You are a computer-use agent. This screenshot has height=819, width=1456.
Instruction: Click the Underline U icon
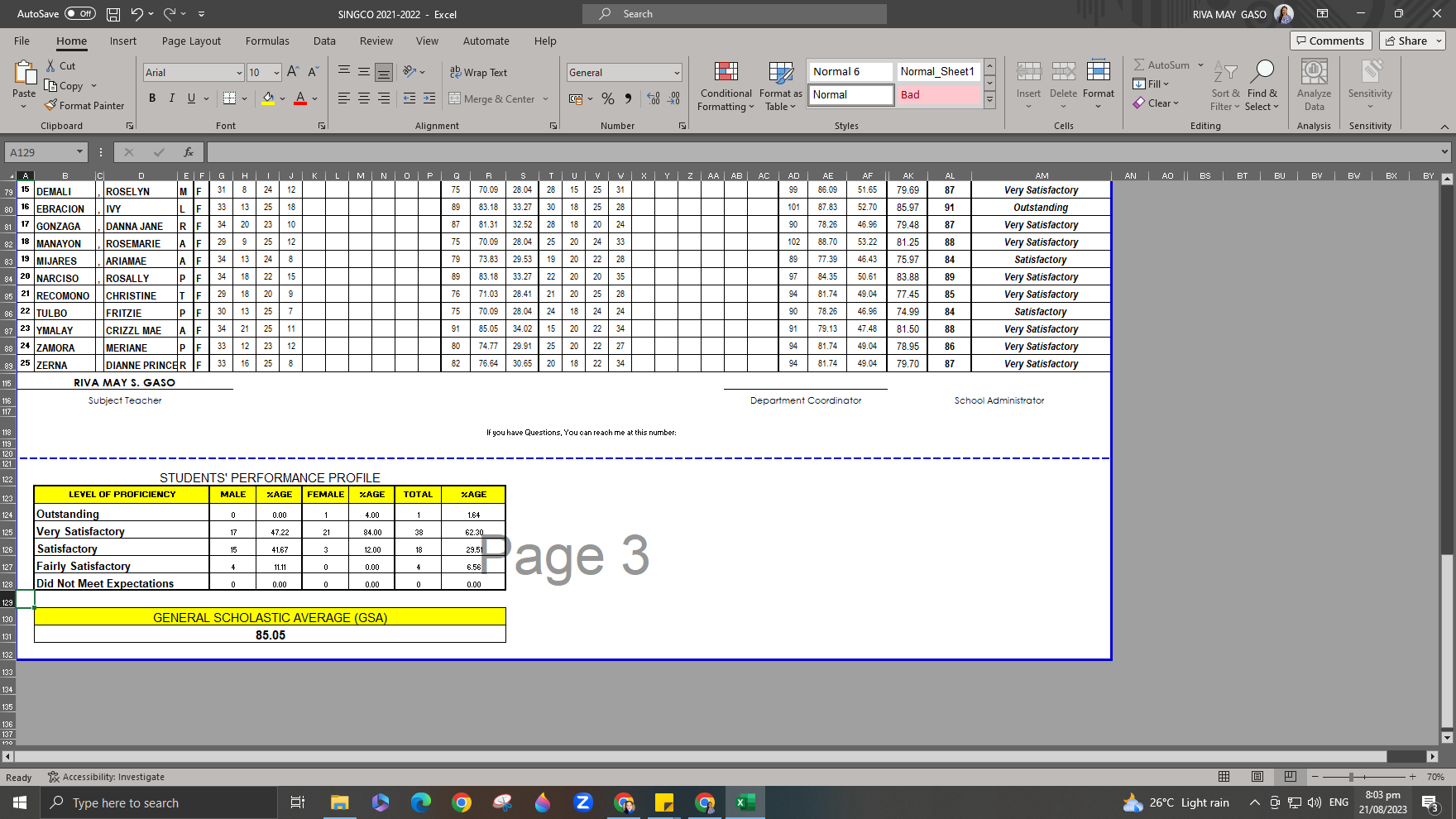coord(192,98)
